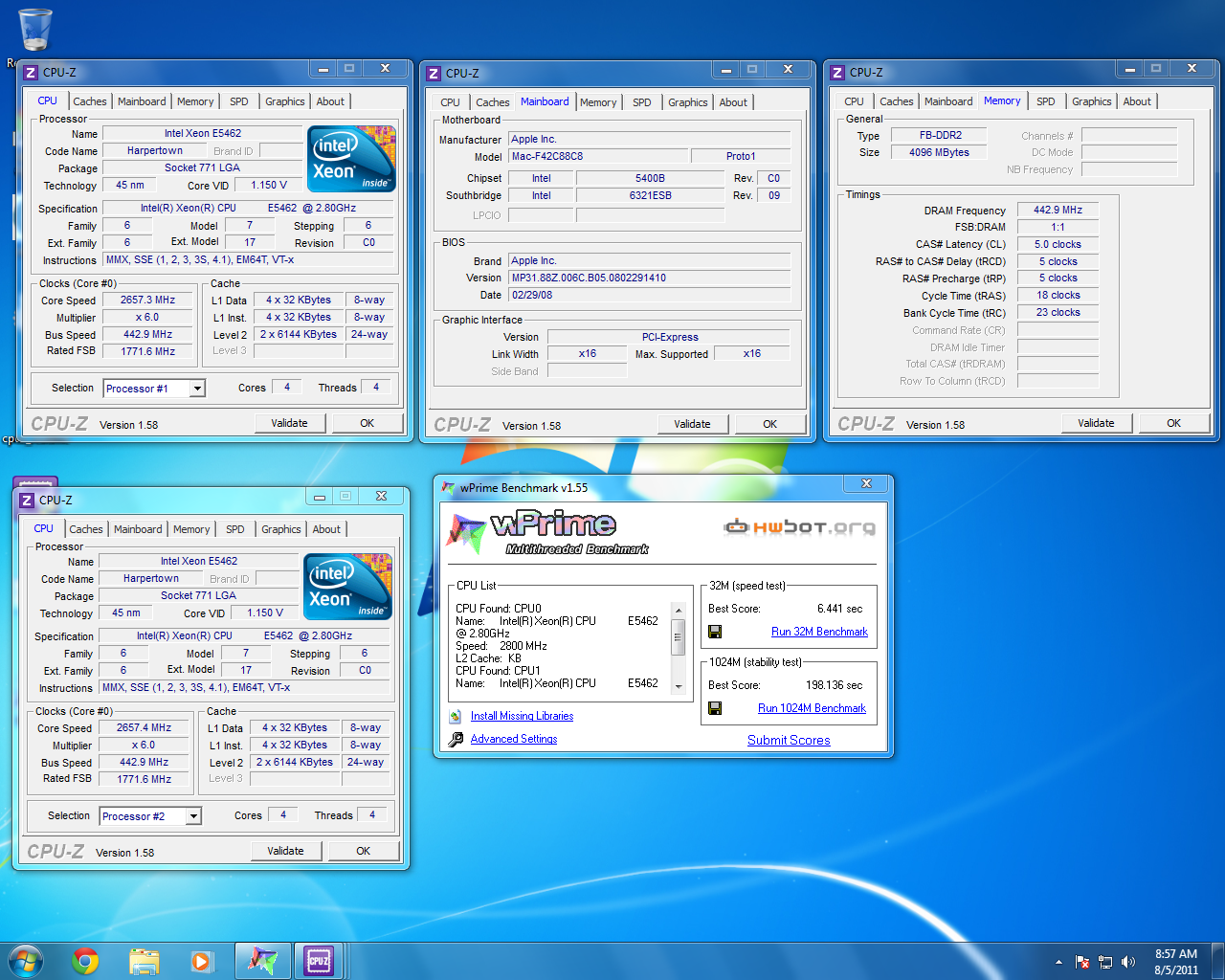Open Windows Media Player taskbar icon
1225x980 pixels.
pos(201,961)
